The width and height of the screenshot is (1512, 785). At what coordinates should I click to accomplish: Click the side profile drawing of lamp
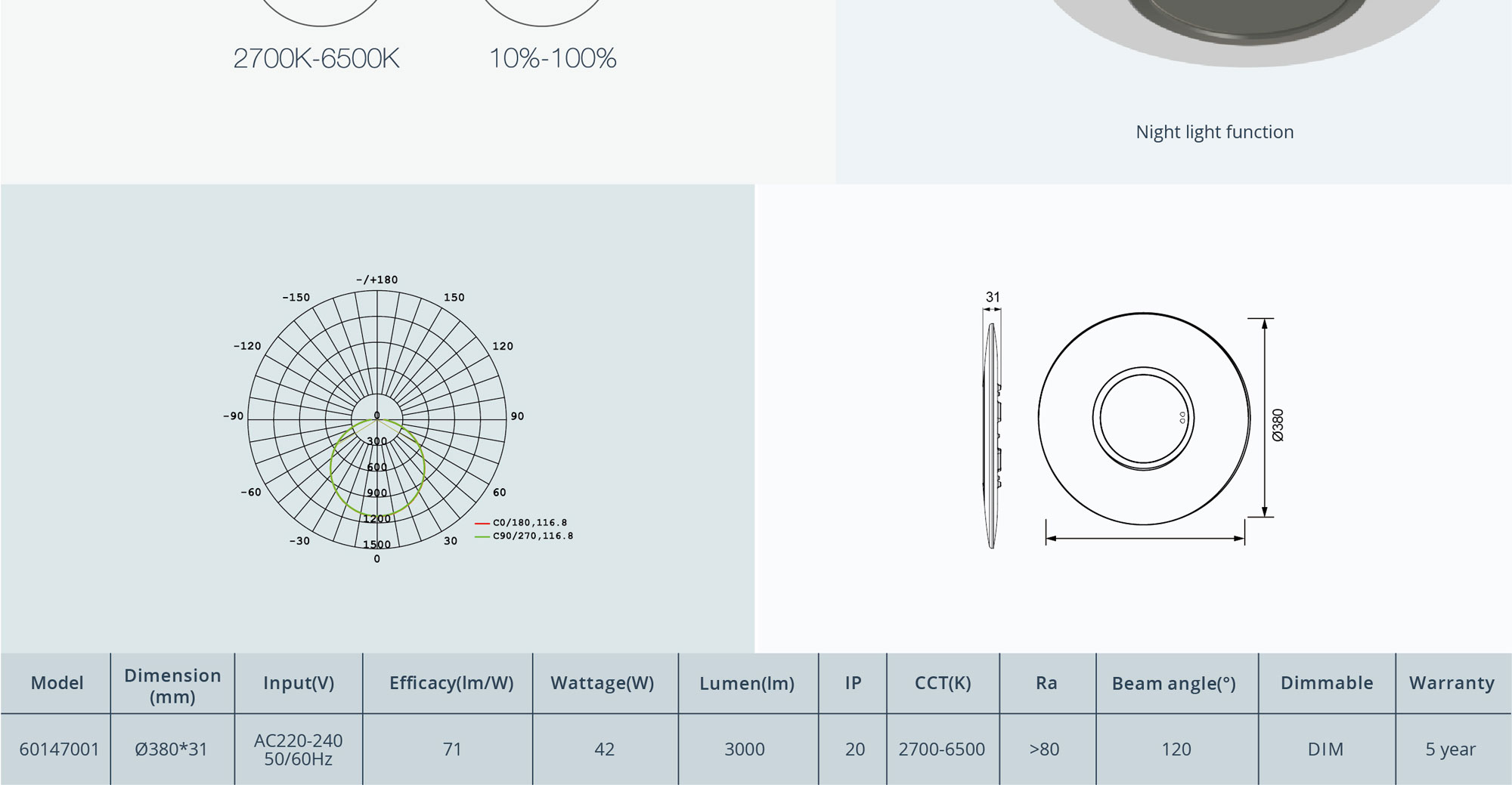point(992,435)
